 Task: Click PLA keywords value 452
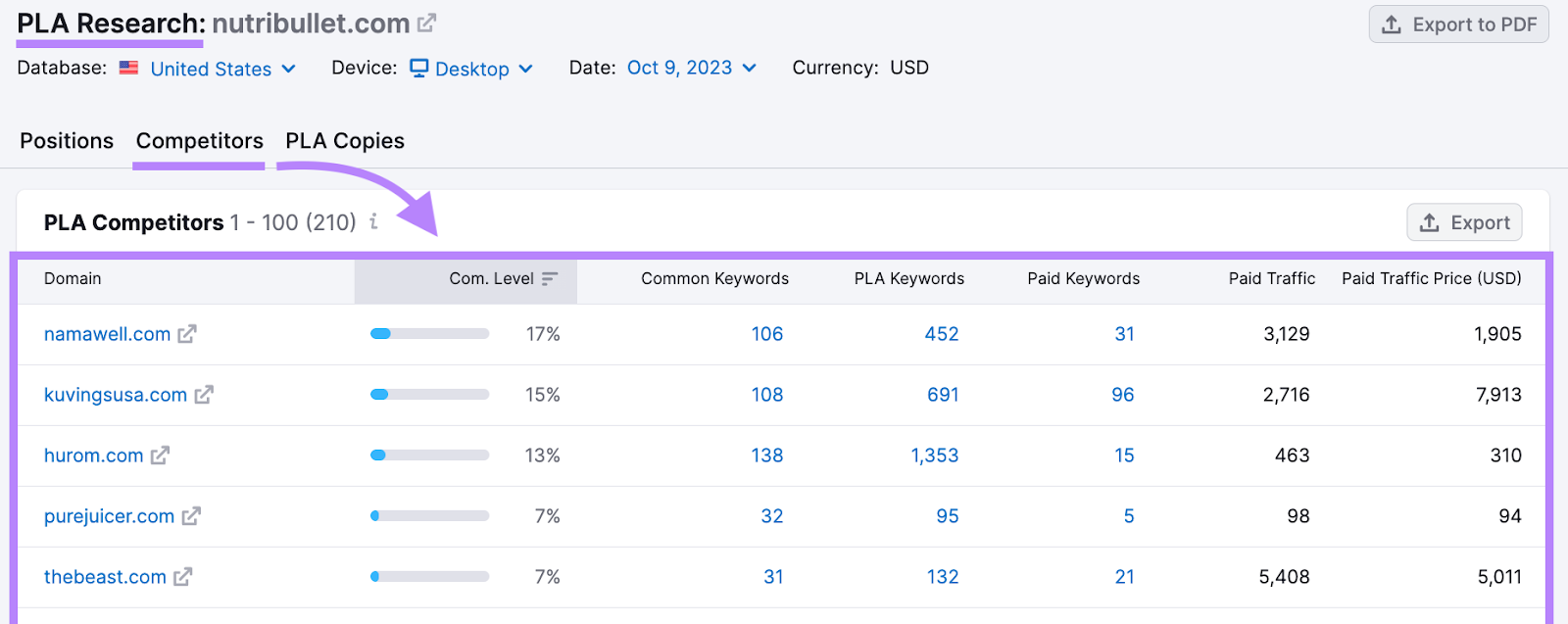tap(942, 334)
